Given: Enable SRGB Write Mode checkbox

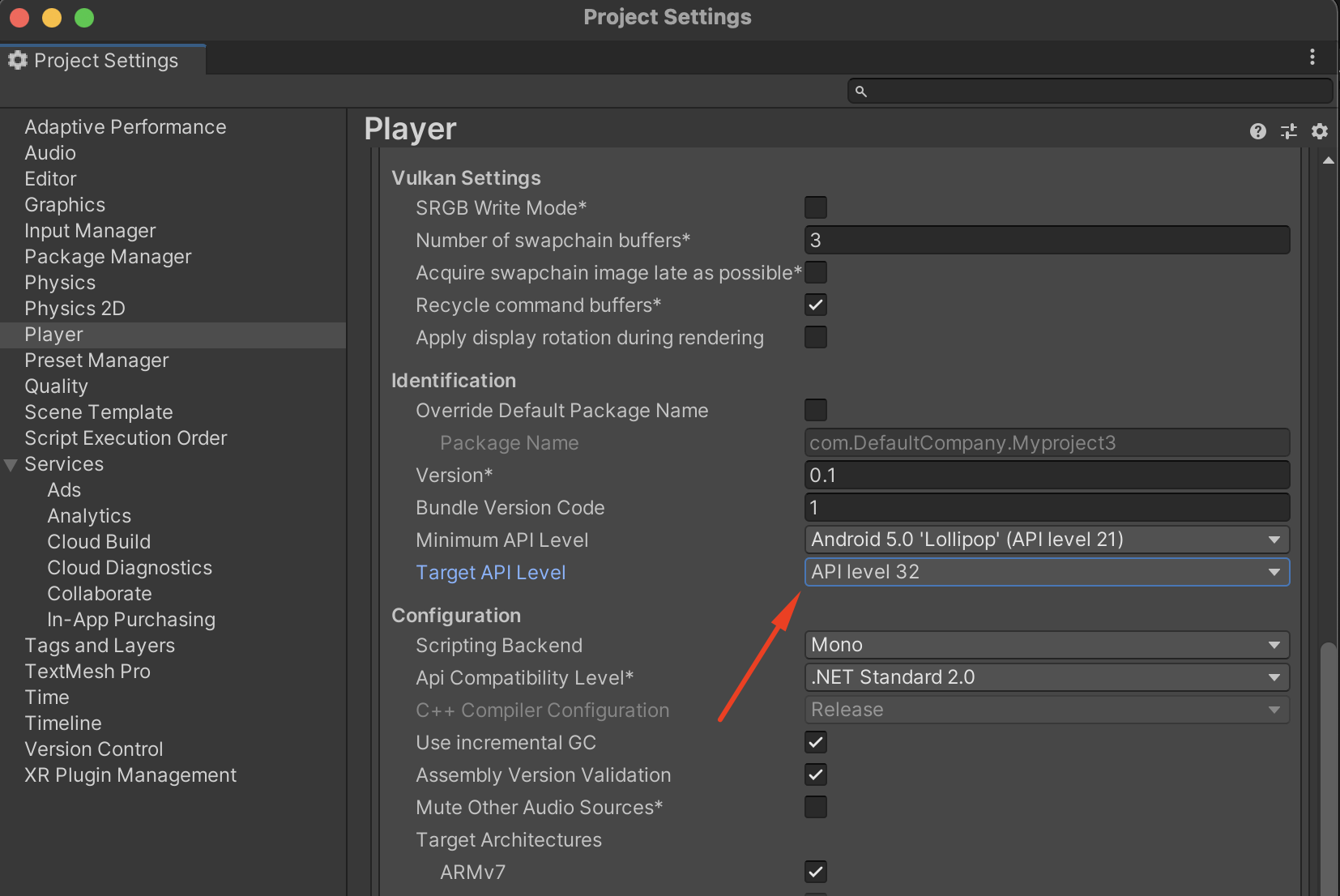Looking at the screenshot, I should point(815,207).
